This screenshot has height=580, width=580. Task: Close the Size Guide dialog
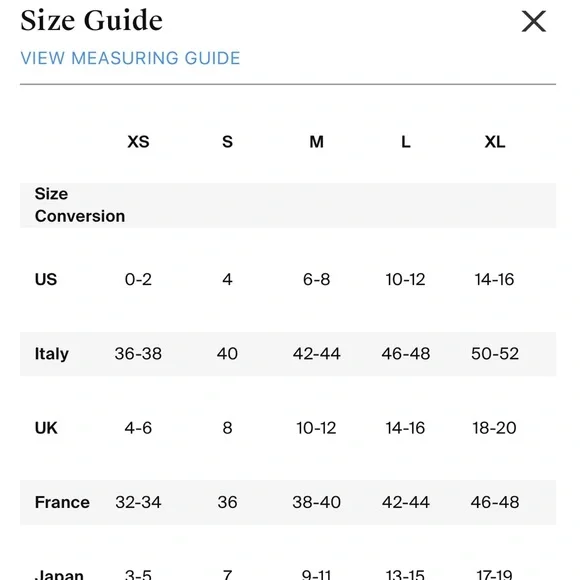pyautogui.click(x=533, y=21)
